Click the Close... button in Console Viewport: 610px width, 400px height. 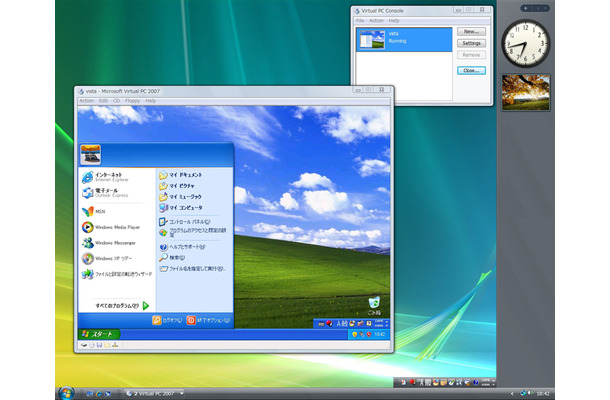pyautogui.click(x=471, y=70)
